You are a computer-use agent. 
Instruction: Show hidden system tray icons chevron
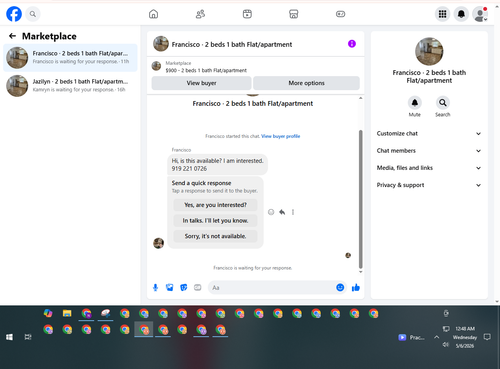(x=436, y=337)
